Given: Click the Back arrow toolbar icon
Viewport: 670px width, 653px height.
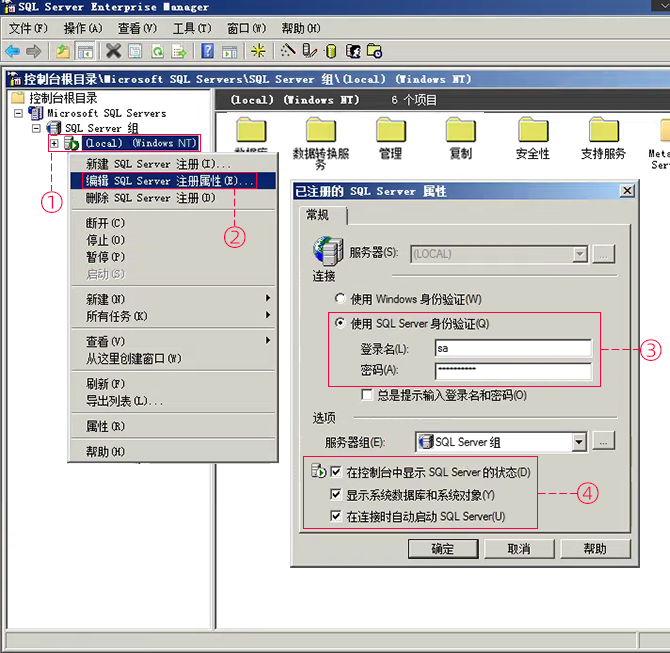Looking at the screenshot, I should [x=12, y=51].
